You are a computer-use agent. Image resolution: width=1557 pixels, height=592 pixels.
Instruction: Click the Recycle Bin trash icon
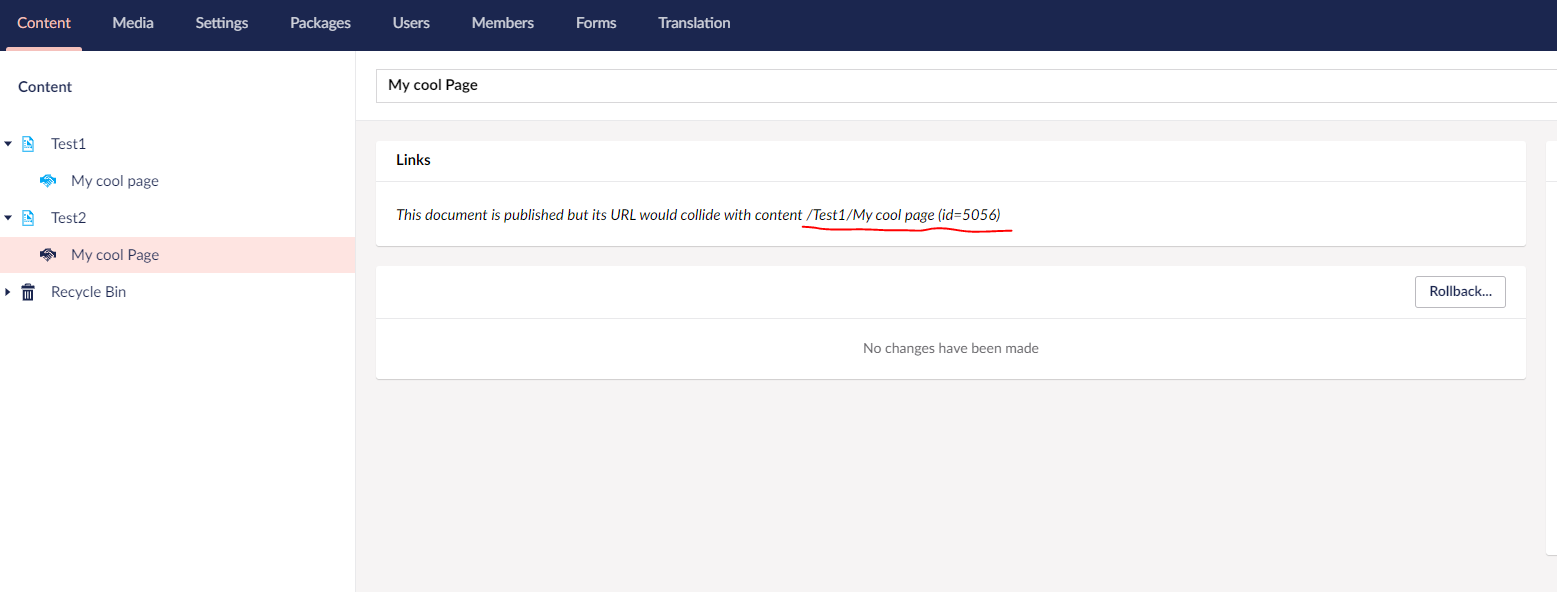(28, 292)
